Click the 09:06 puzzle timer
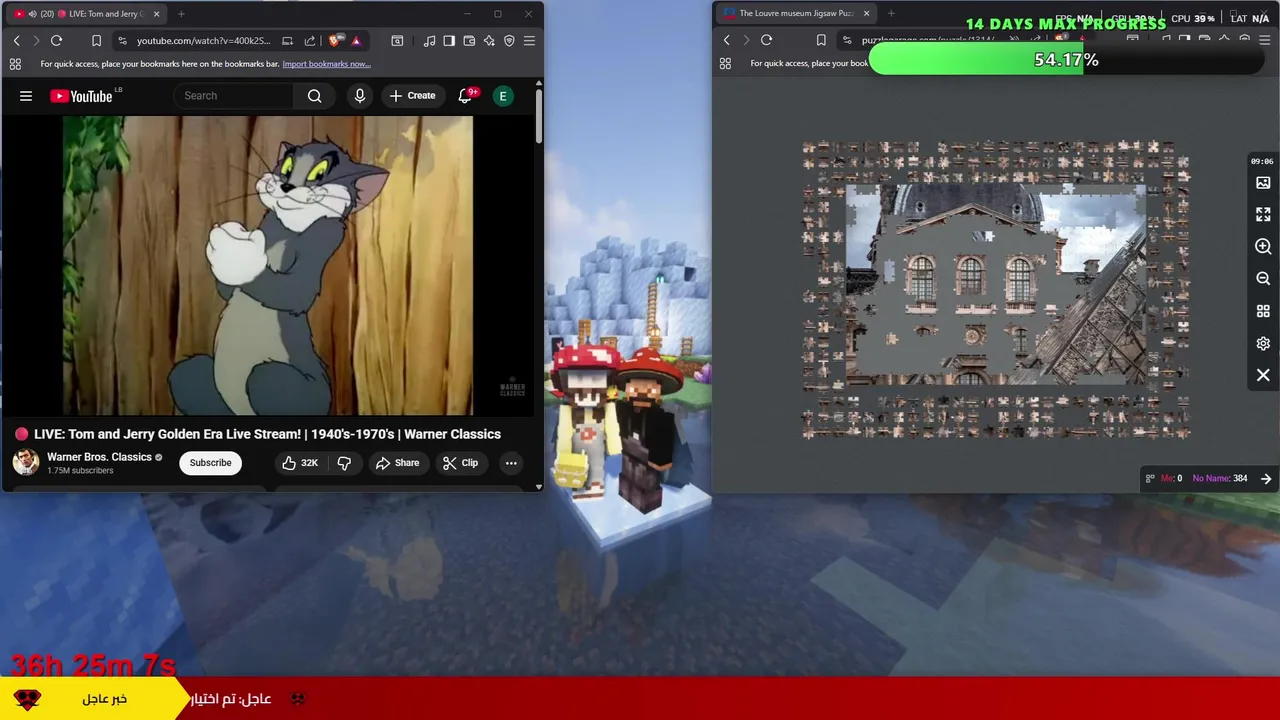The width and height of the screenshot is (1280, 720). 1262,161
